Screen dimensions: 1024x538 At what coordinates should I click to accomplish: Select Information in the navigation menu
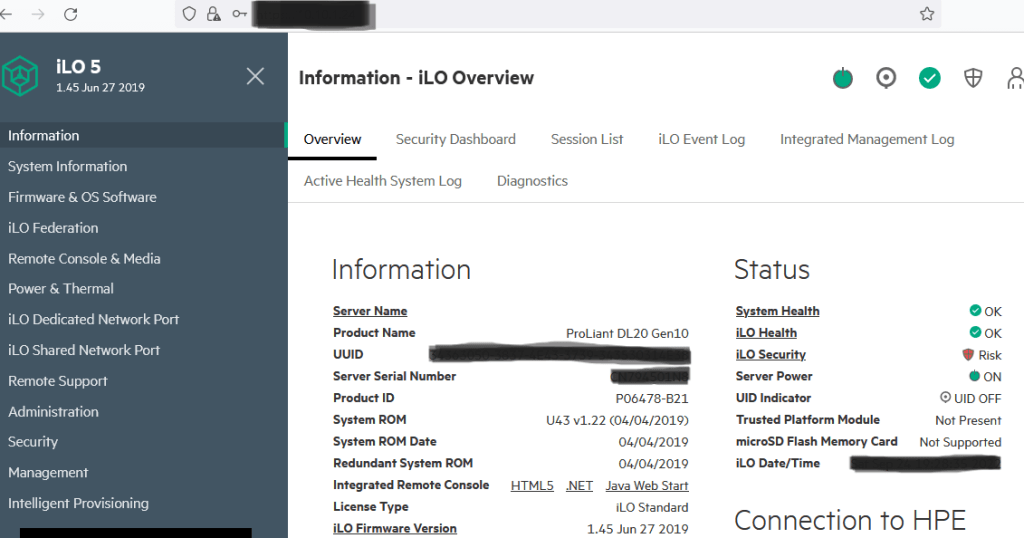(142, 135)
